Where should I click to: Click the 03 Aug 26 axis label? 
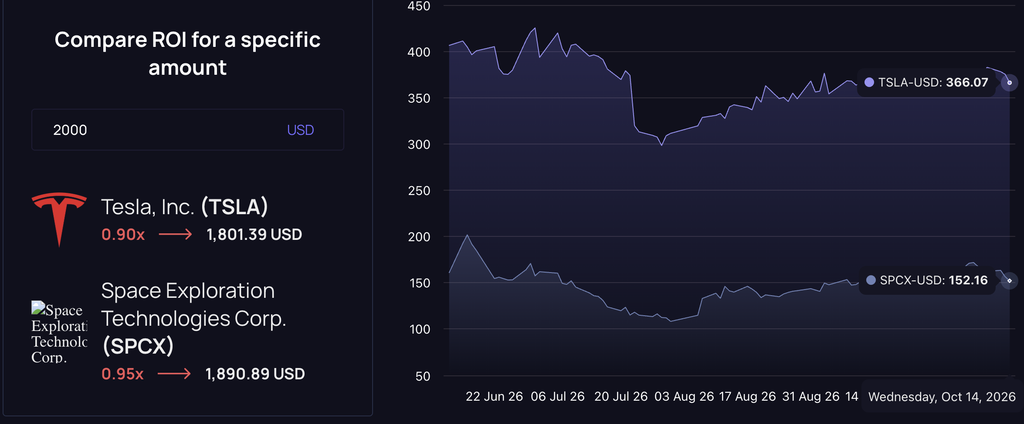click(684, 397)
